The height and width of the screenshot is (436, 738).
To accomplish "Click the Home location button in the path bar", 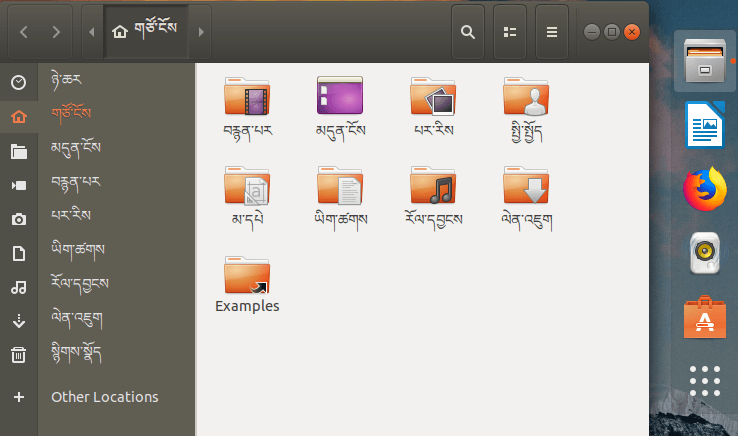I will click(147, 31).
